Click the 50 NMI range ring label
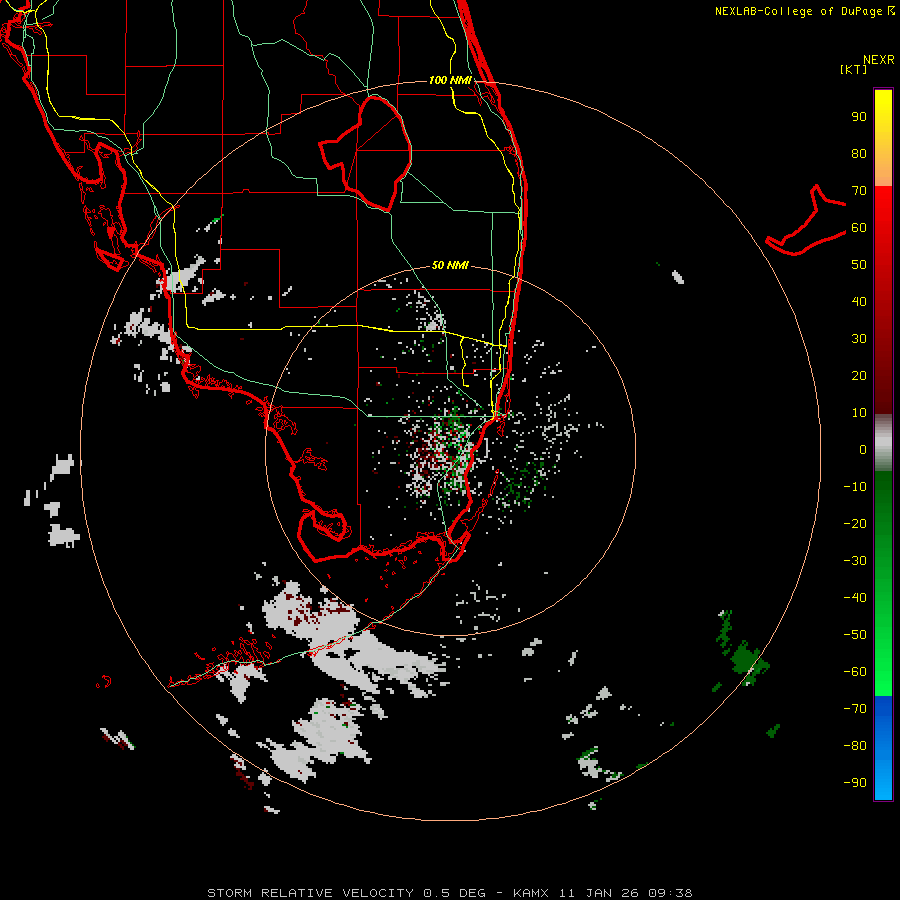Viewport: 900px width, 900px height. (450, 265)
